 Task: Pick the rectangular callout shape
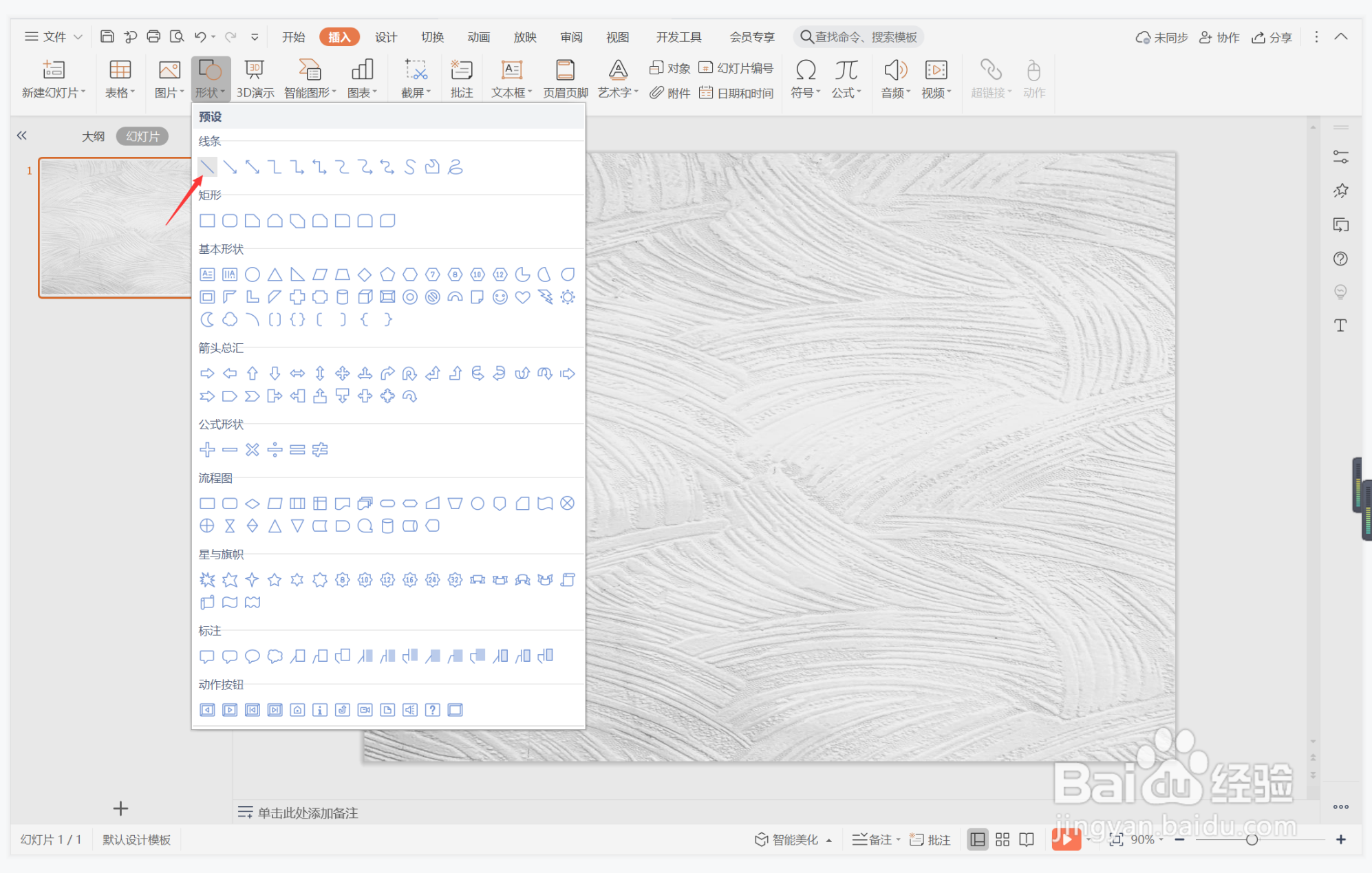[x=207, y=656]
